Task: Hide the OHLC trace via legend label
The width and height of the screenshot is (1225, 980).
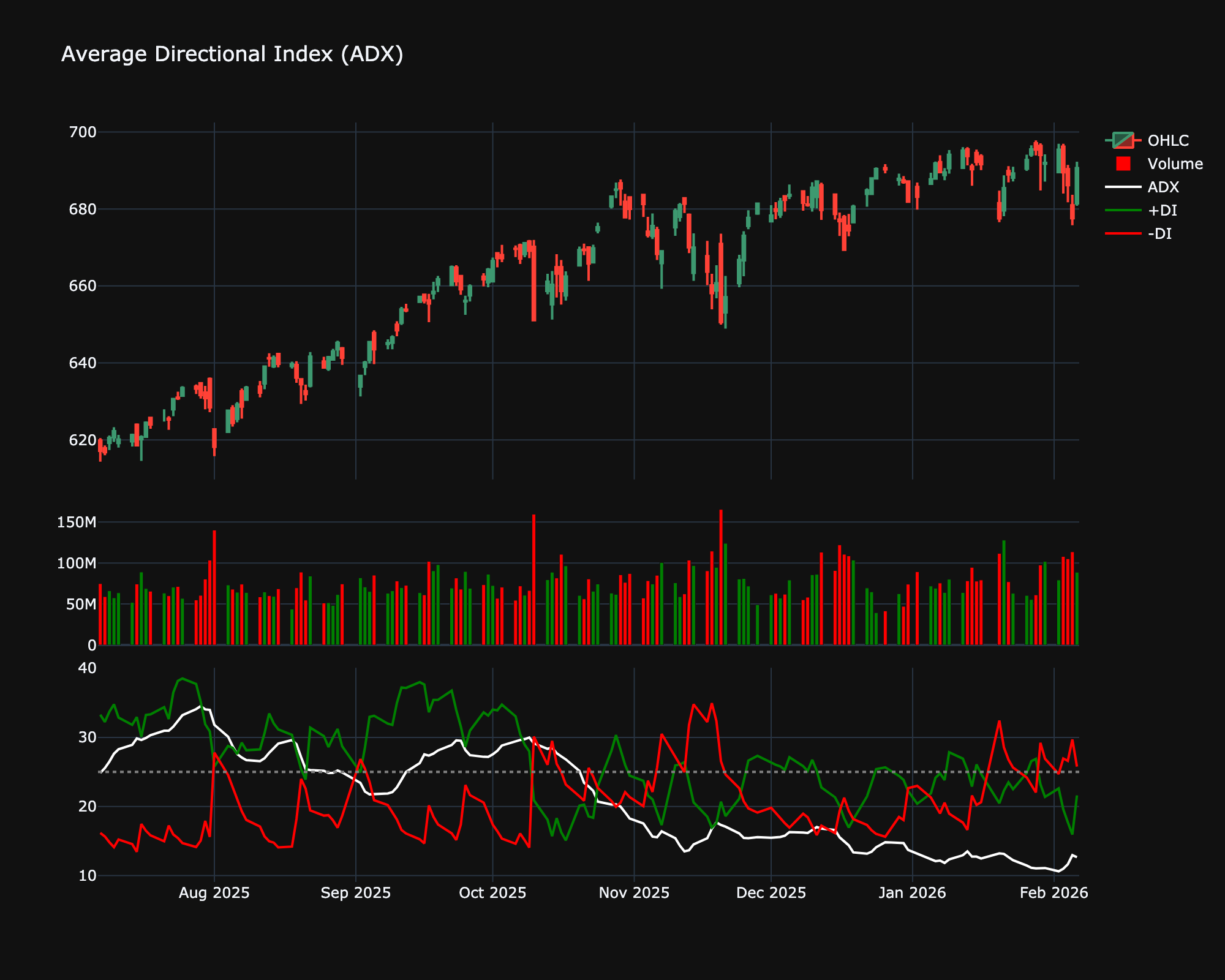Action: click(x=1167, y=140)
